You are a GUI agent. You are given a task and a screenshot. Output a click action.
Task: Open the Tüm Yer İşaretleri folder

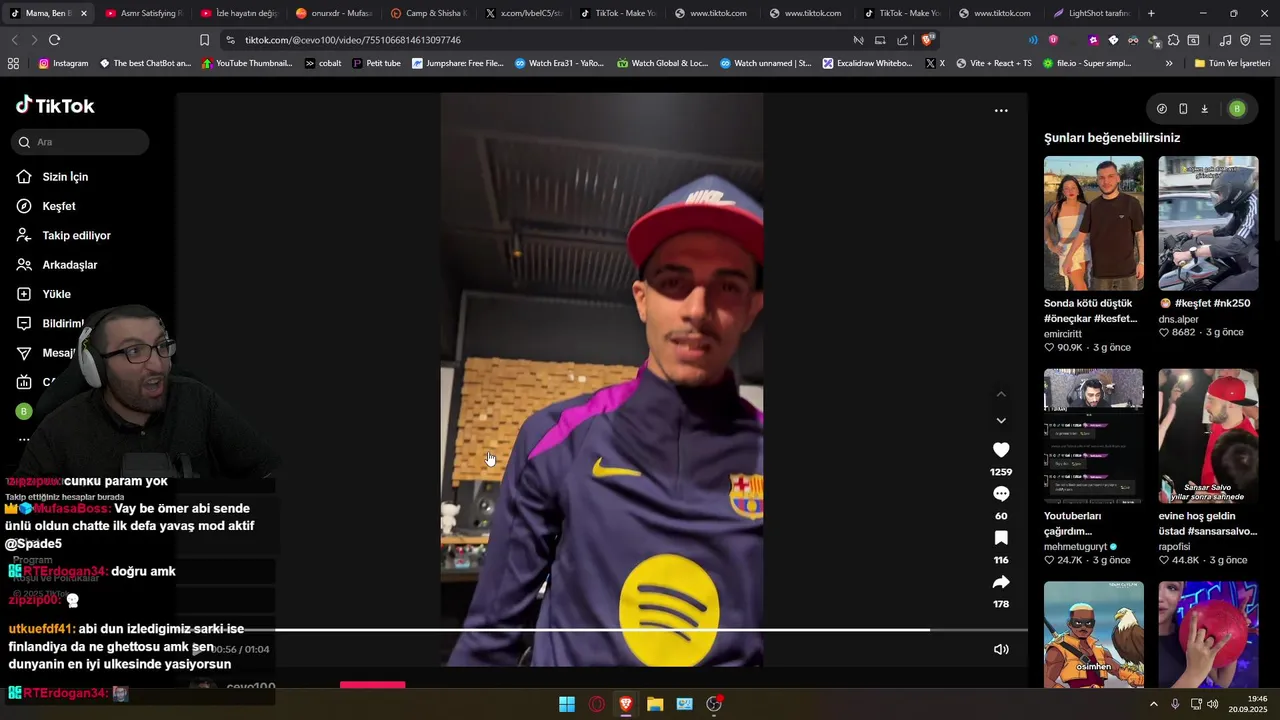click(1232, 63)
